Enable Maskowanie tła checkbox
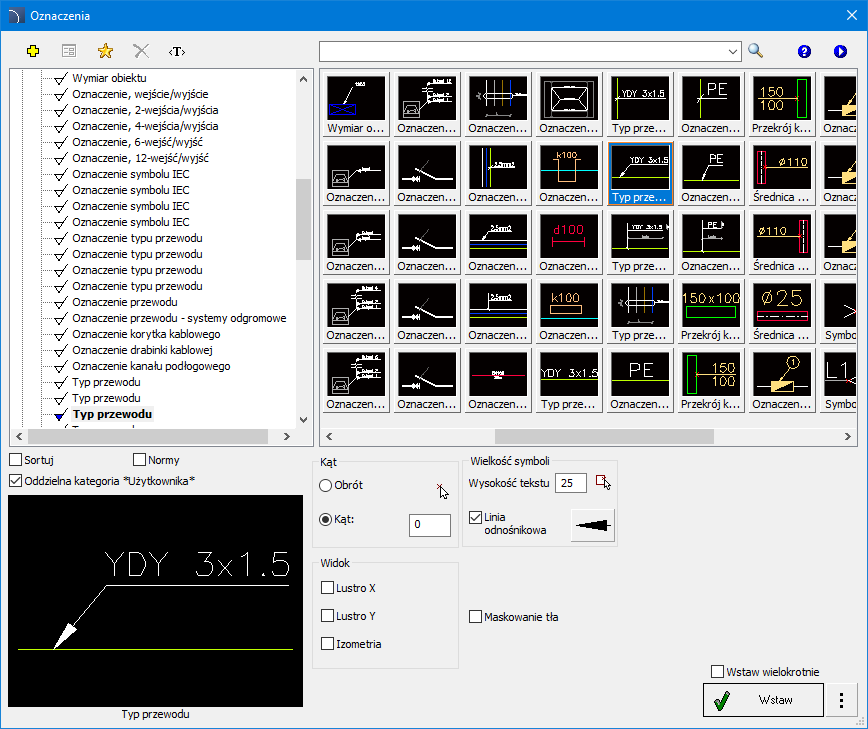Screen dimensions: 868x729 pyautogui.click(x=476, y=617)
